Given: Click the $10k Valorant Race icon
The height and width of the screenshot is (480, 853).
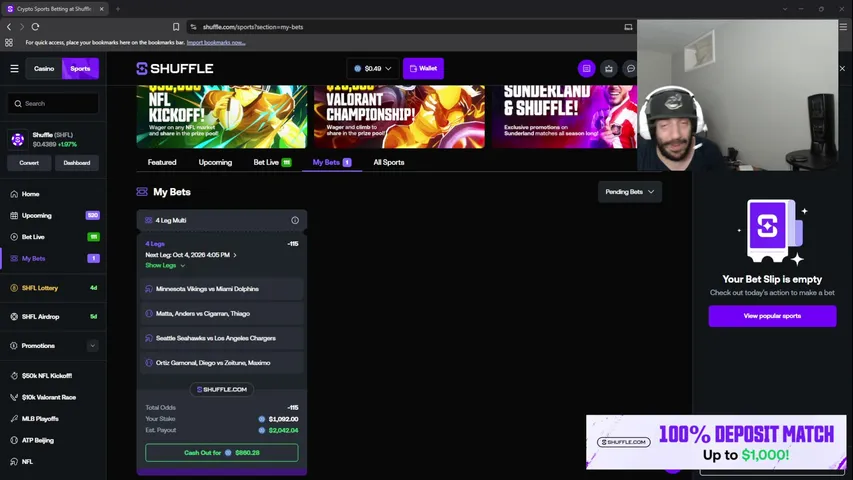Looking at the screenshot, I should pyautogui.click(x=14, y=397).
